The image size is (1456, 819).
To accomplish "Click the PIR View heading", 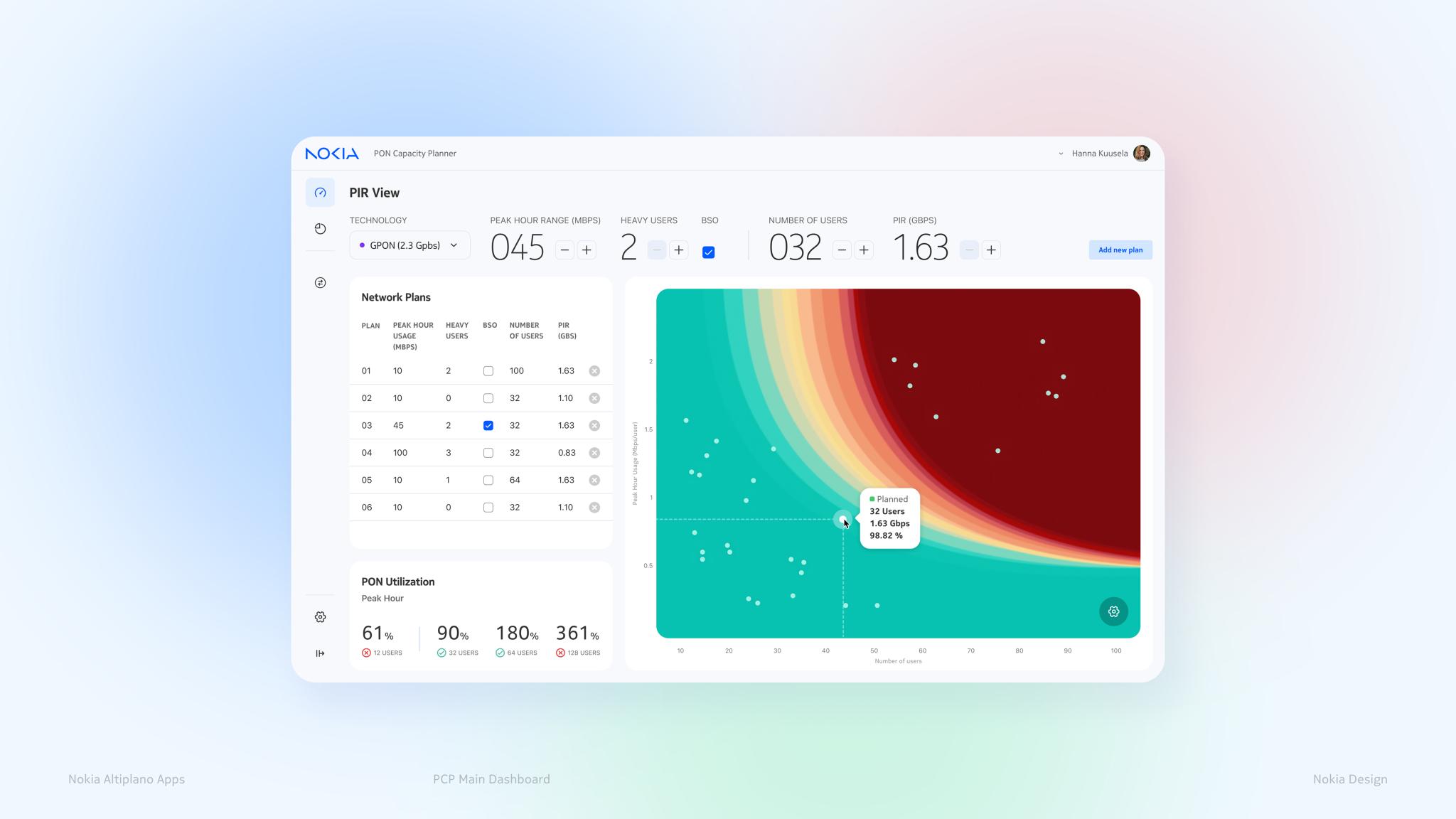I will (373, 192).
